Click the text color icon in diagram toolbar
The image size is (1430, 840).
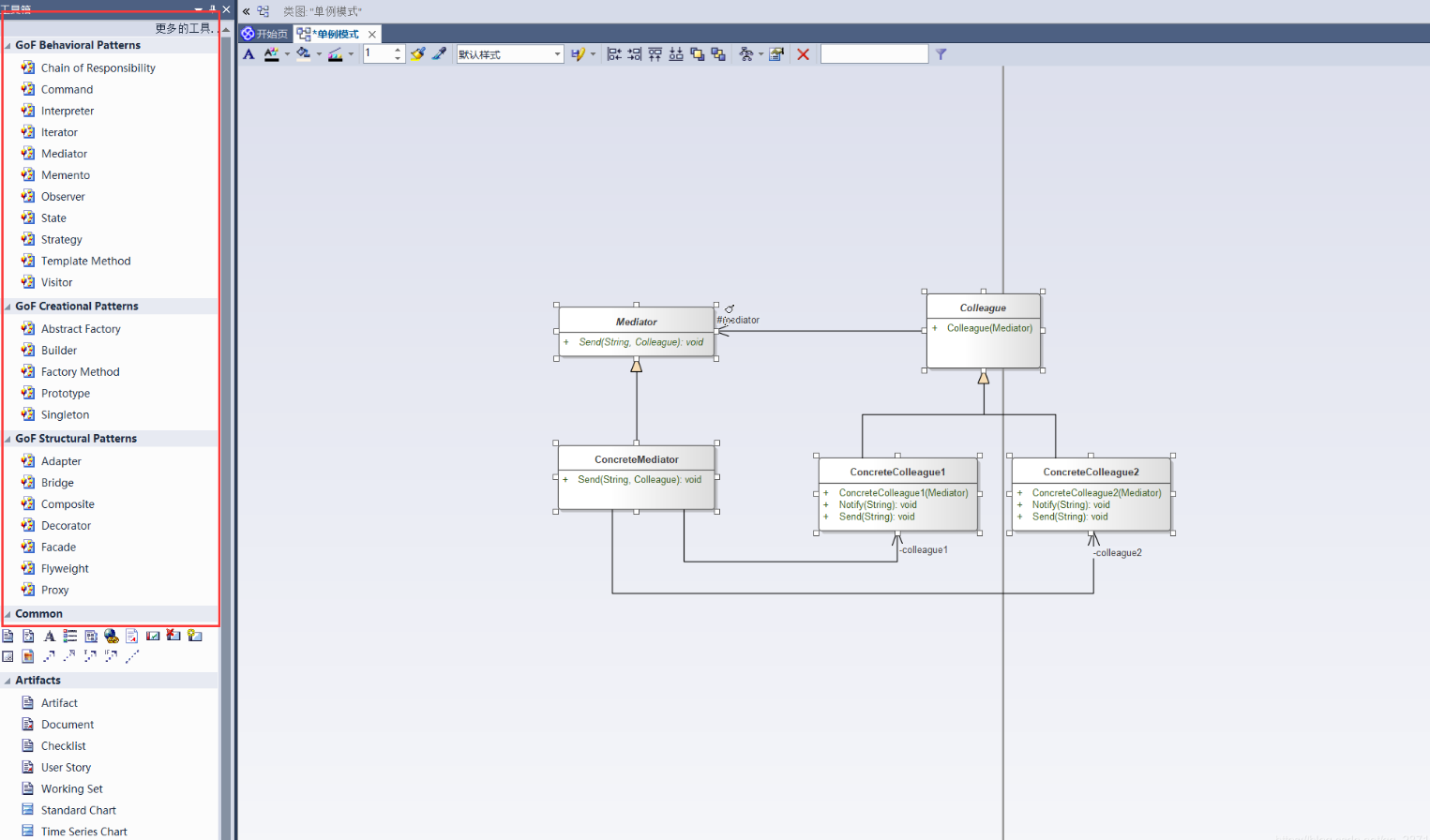click(271, 54)
